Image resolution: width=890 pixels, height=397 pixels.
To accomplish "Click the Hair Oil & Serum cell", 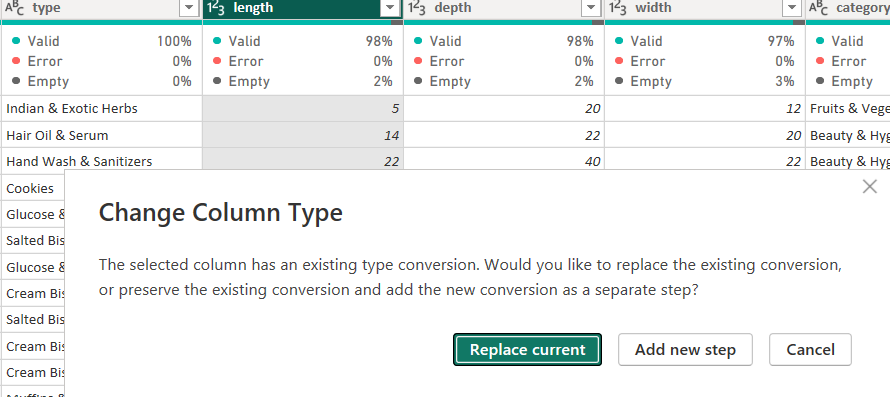I will coord(101,135).
